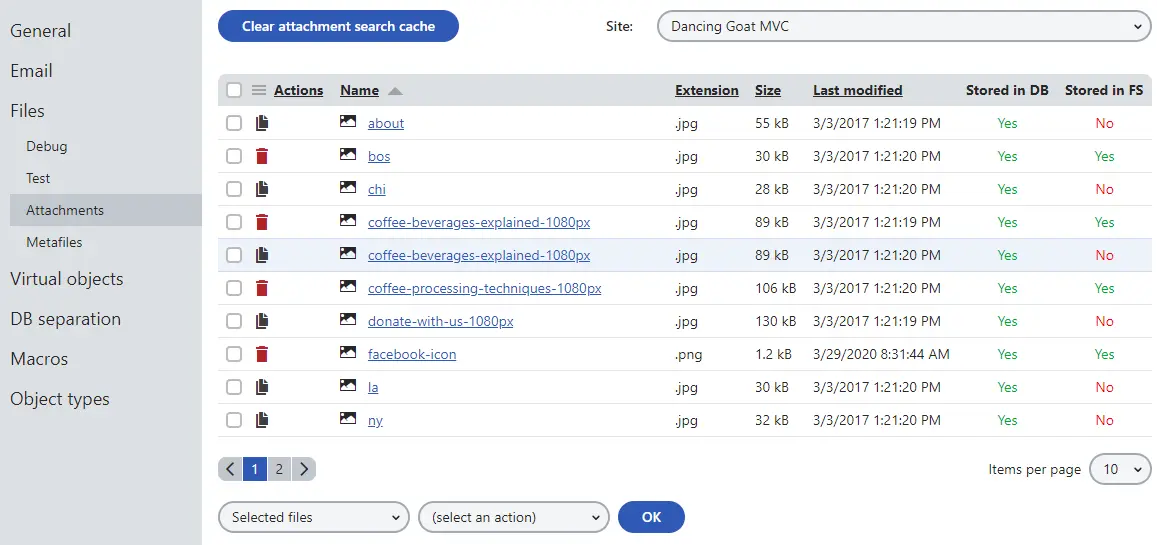This screenshot has width=1157, height=545.
Task: Click the .png extension cell
Action: pyautogui.click(x=688, y=355)
